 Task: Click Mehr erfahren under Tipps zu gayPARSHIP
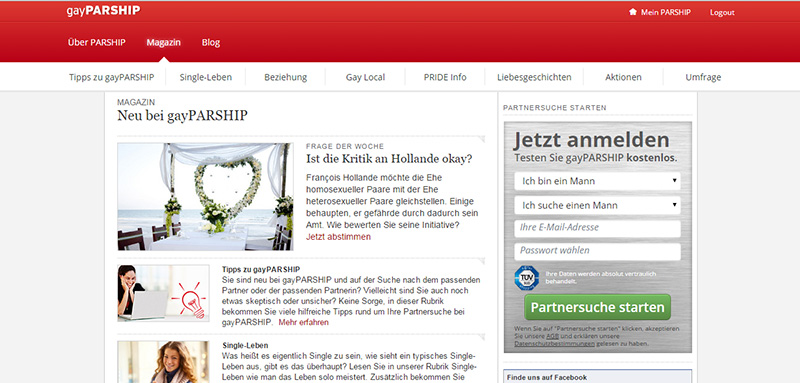pyautogui.click(x=304, y=323)
